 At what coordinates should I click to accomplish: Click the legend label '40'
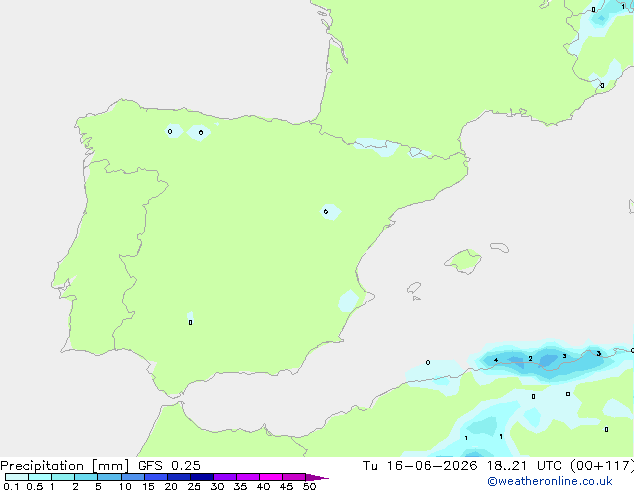(x=263, y=486)
